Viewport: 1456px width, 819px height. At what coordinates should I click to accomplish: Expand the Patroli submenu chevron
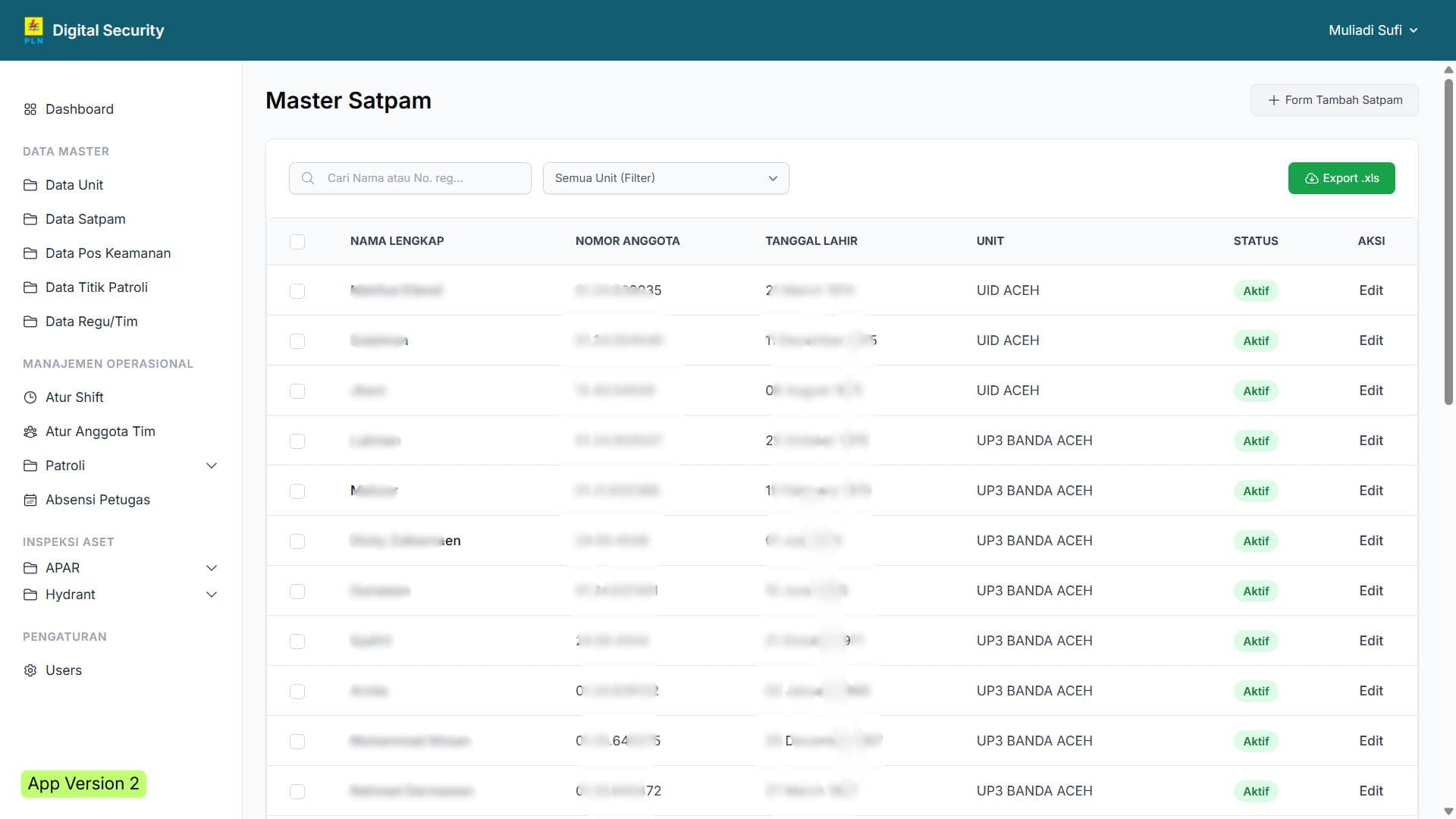[x=212, y=466]
